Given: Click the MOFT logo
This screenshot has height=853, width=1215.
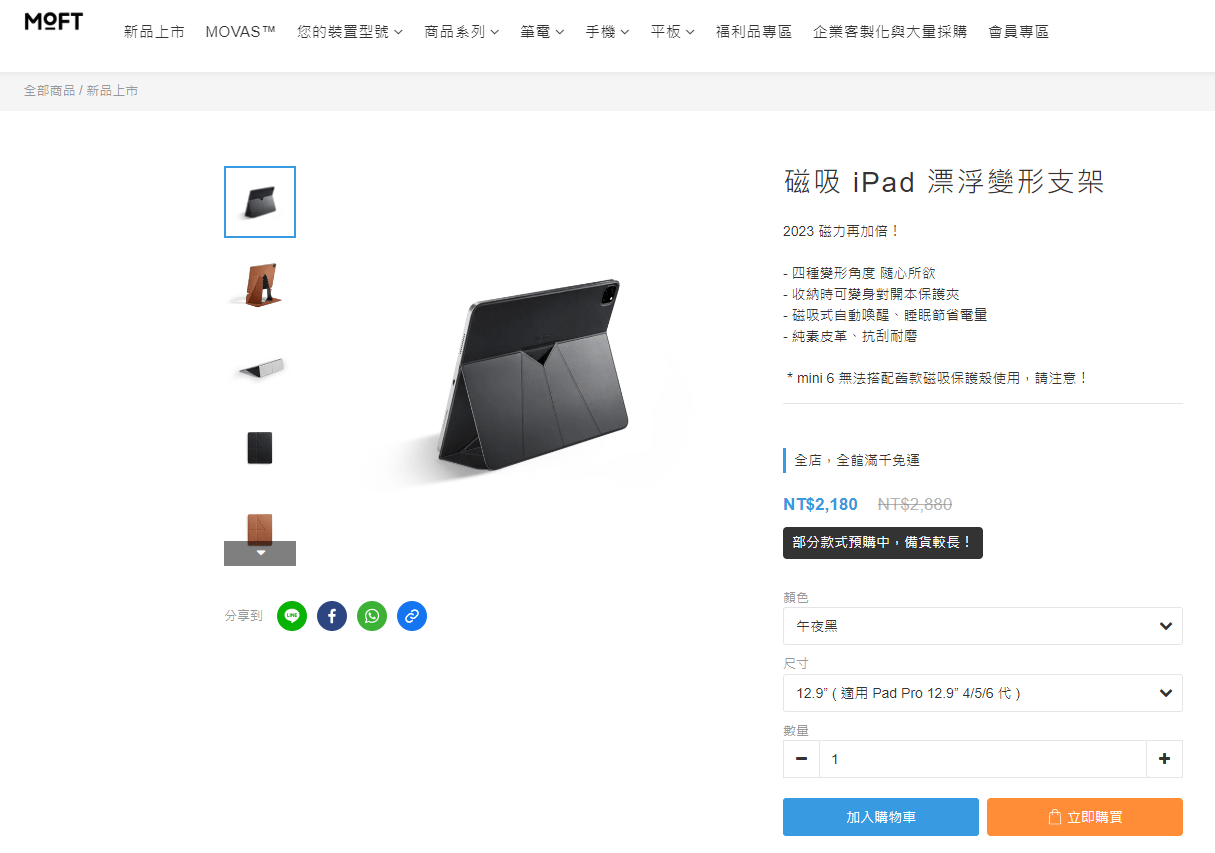Looking at the screenshot, I should (x=54, y=22).
